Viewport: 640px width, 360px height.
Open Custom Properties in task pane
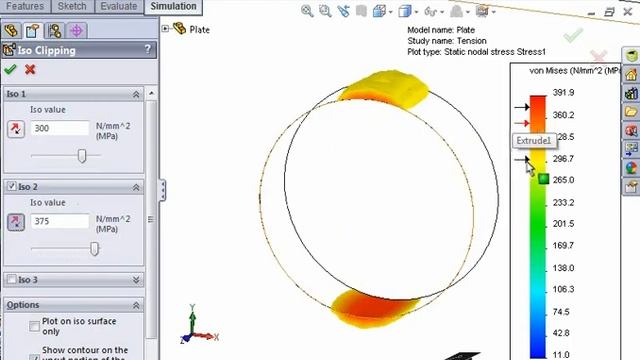pos(631,187)
